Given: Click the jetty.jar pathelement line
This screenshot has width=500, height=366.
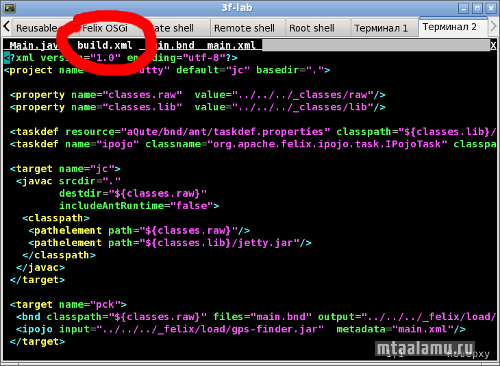Looking at the screenshot, I should pyautogui.click(x=170, y=243).
